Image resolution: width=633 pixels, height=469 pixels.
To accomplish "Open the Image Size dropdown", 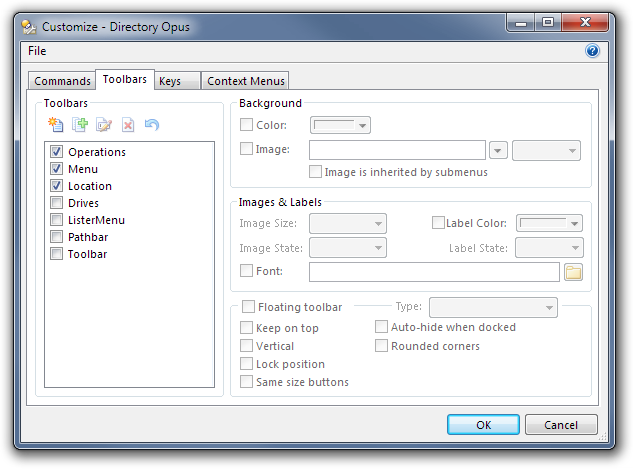I will [348, 224].
